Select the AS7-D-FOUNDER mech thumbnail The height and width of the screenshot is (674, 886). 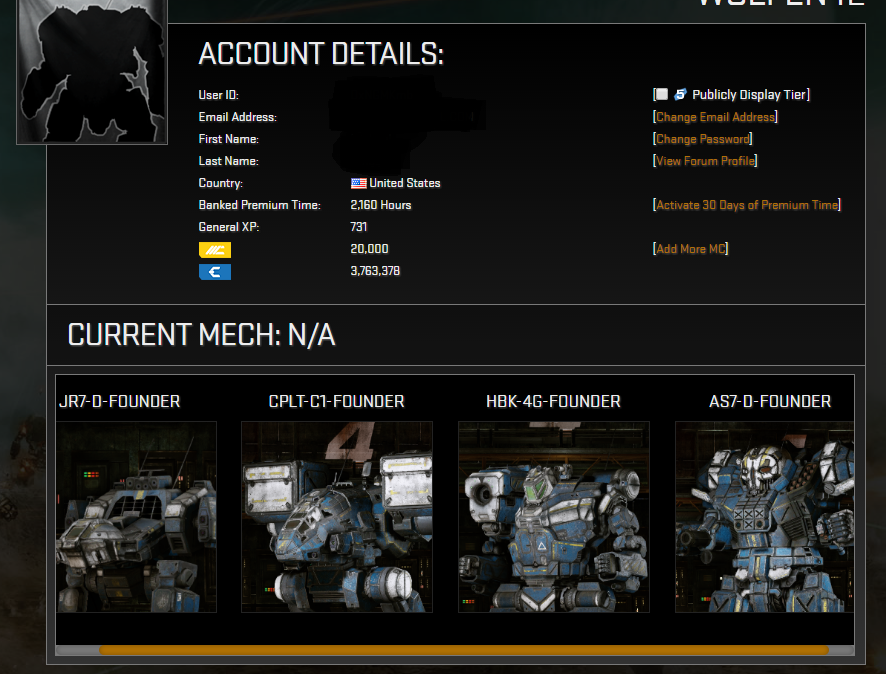click(765, 517)
